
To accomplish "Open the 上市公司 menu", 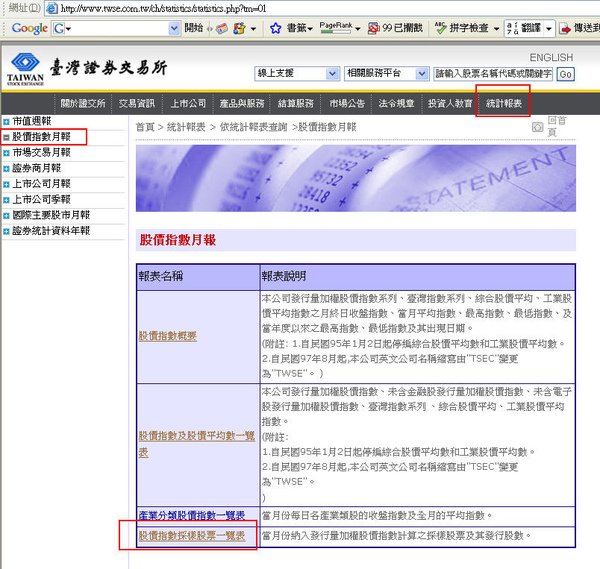I will coord(188,103).
